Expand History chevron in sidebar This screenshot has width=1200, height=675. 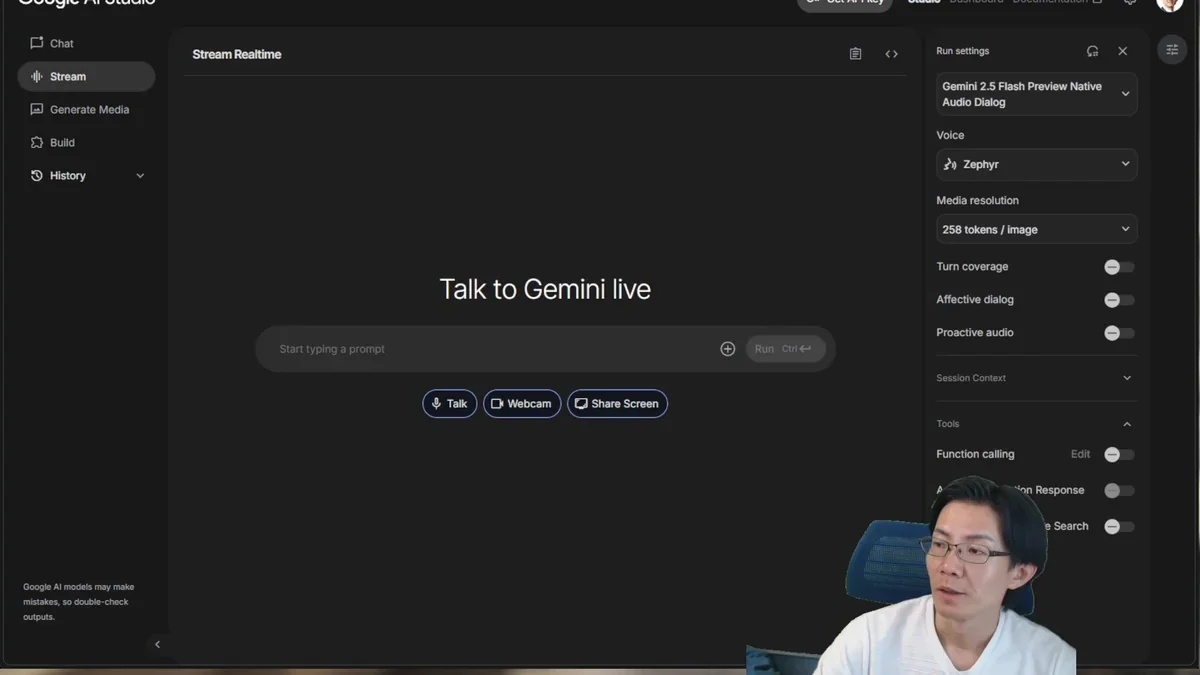pyautogui.click(x=140, y=176)
